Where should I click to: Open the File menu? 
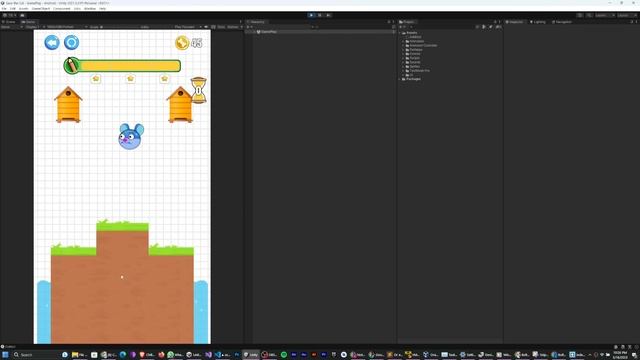[4, 8]
